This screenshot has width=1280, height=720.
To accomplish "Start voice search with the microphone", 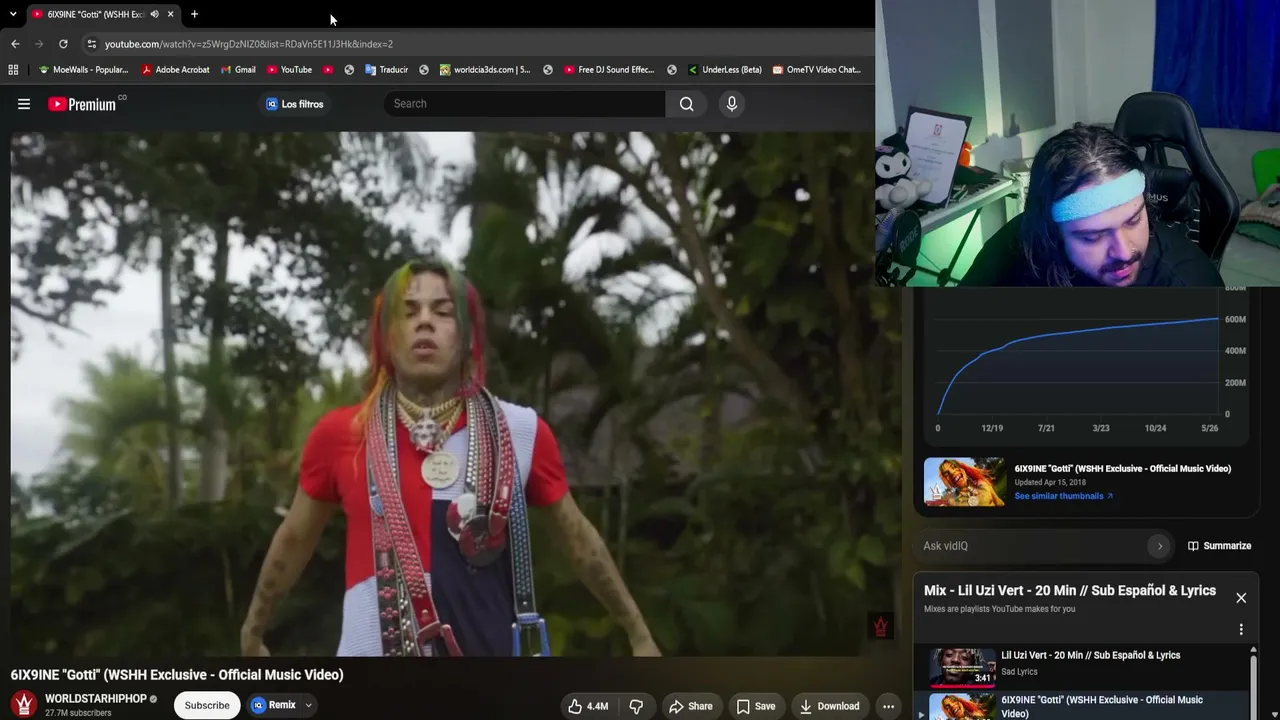I will 732,104.
